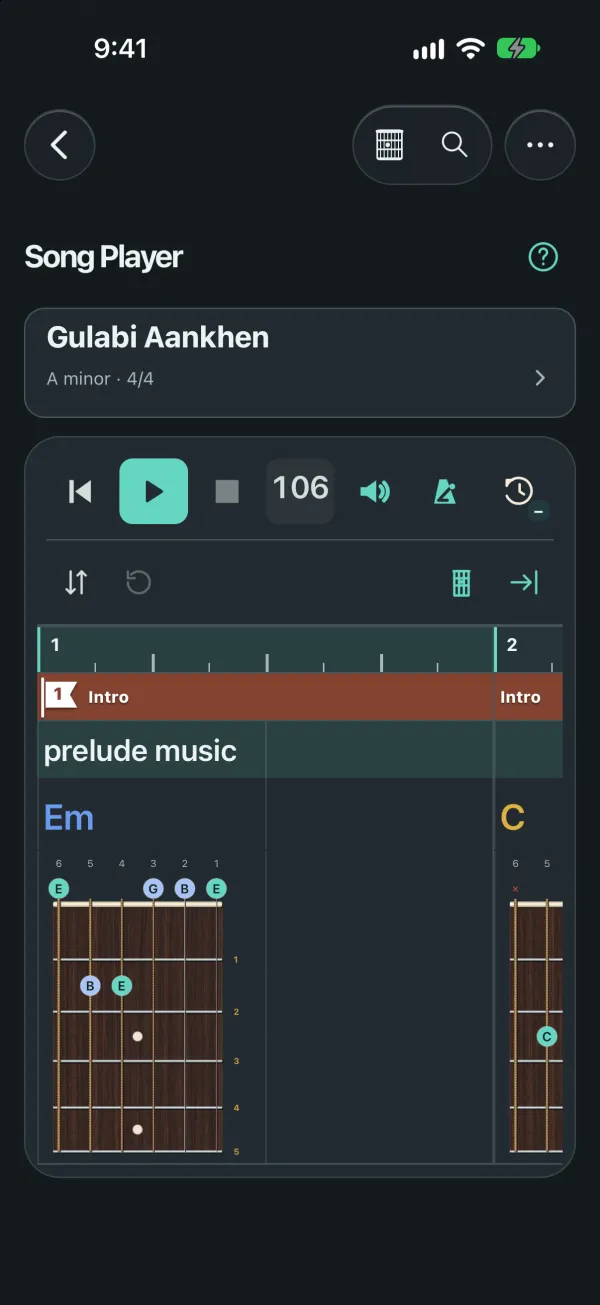Tap the transpose up-down arrows icon
The image size is (600, 1305).
(x=76, y=582)
